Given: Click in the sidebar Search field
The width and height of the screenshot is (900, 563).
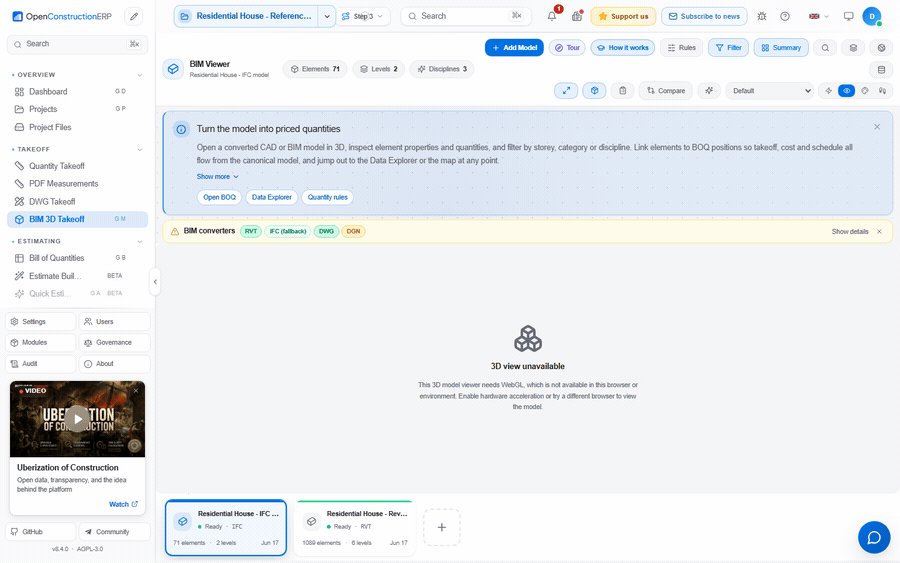Looking at the screenshot, I should coord(77,44).
